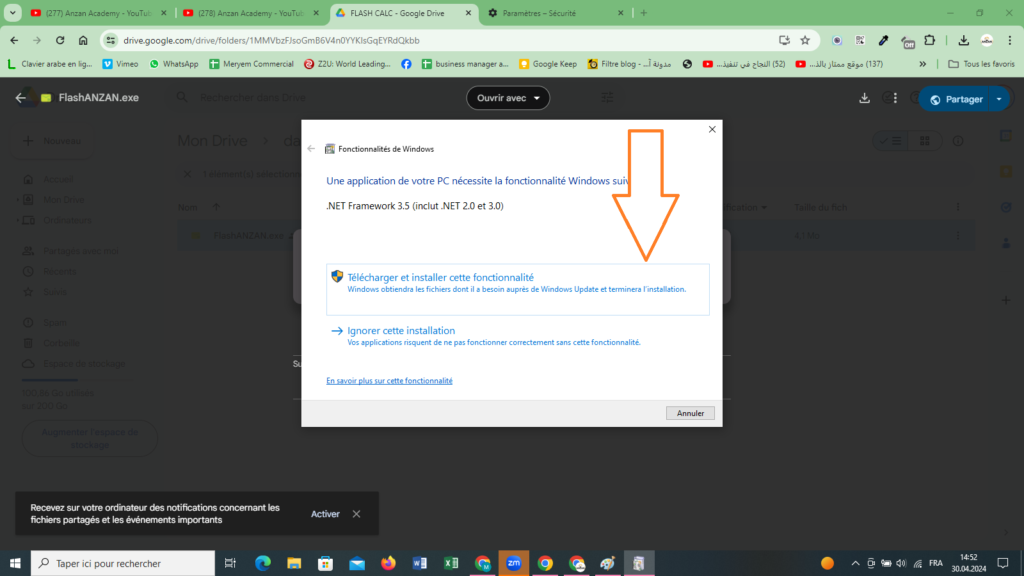Reload the page in Chrome
This screenshot has height=576, width=1024.
tap(60, 40)
